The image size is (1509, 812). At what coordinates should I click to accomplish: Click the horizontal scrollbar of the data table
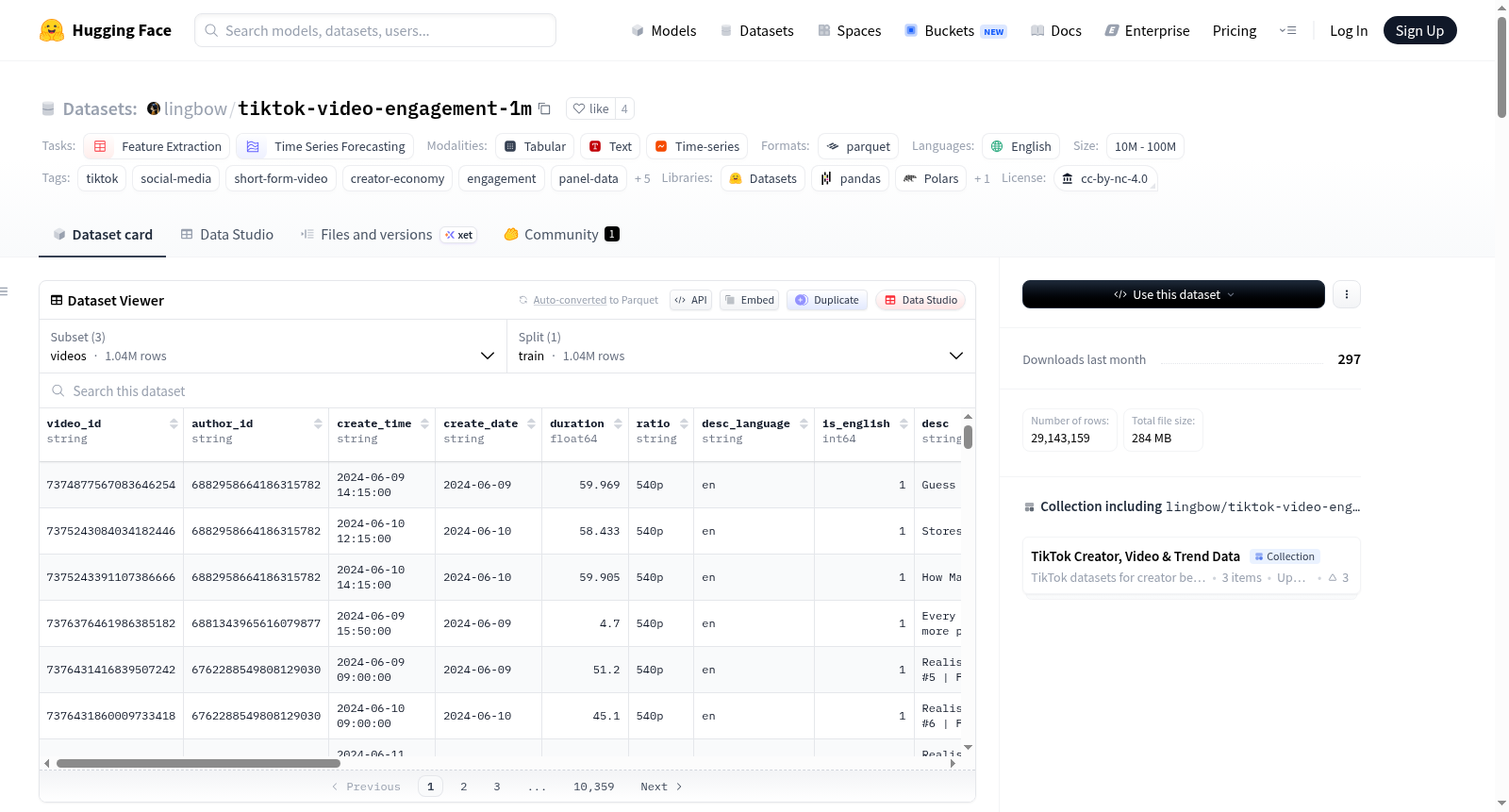(198, 763)
